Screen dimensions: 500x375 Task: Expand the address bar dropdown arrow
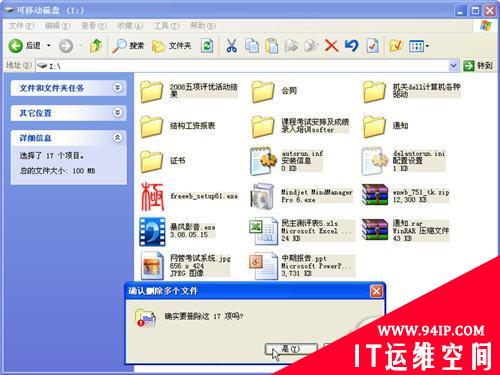tap(453, 66)
